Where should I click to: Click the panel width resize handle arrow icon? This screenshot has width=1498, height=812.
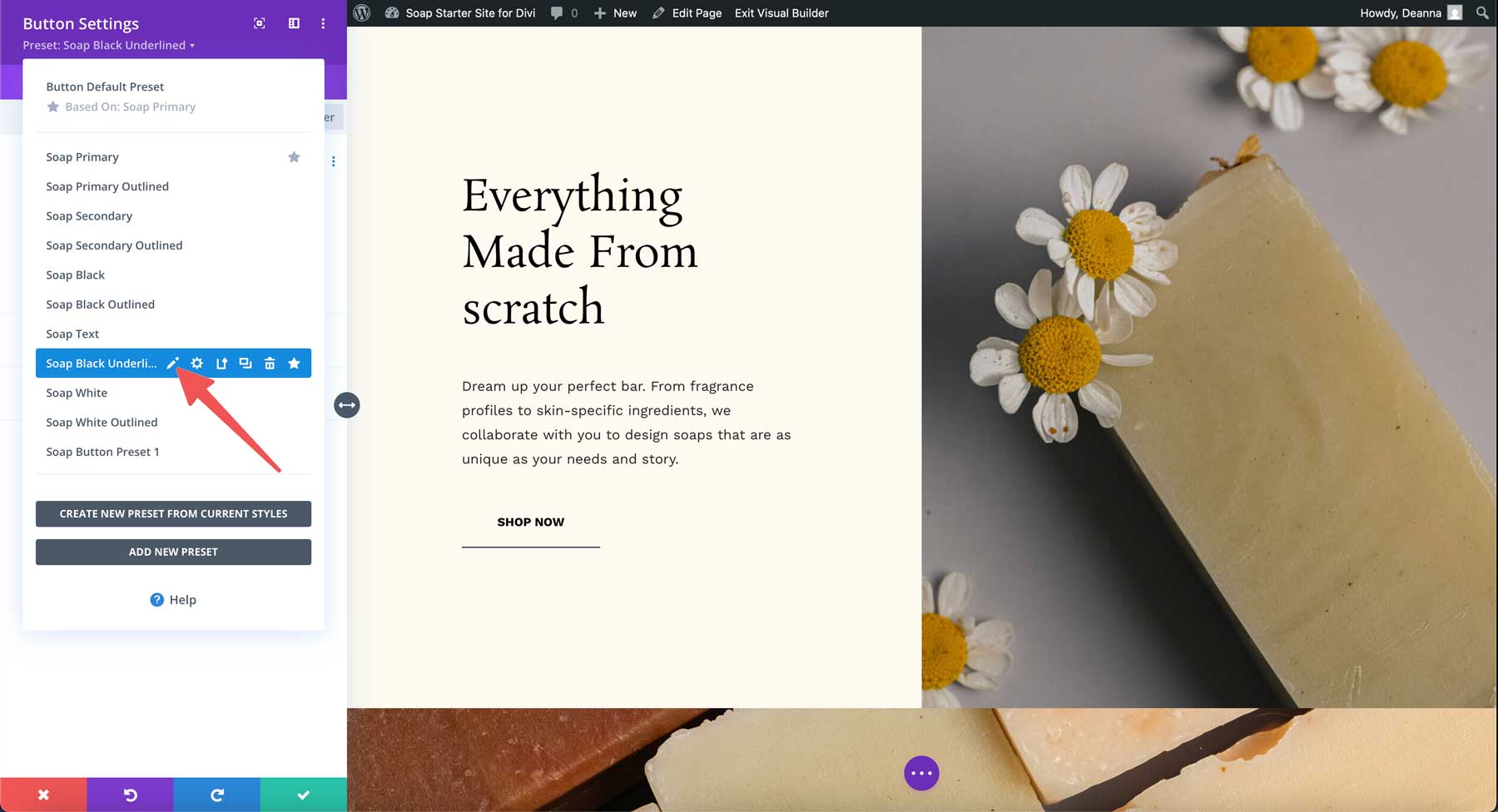pyautogui.click(x=347, y=405)
